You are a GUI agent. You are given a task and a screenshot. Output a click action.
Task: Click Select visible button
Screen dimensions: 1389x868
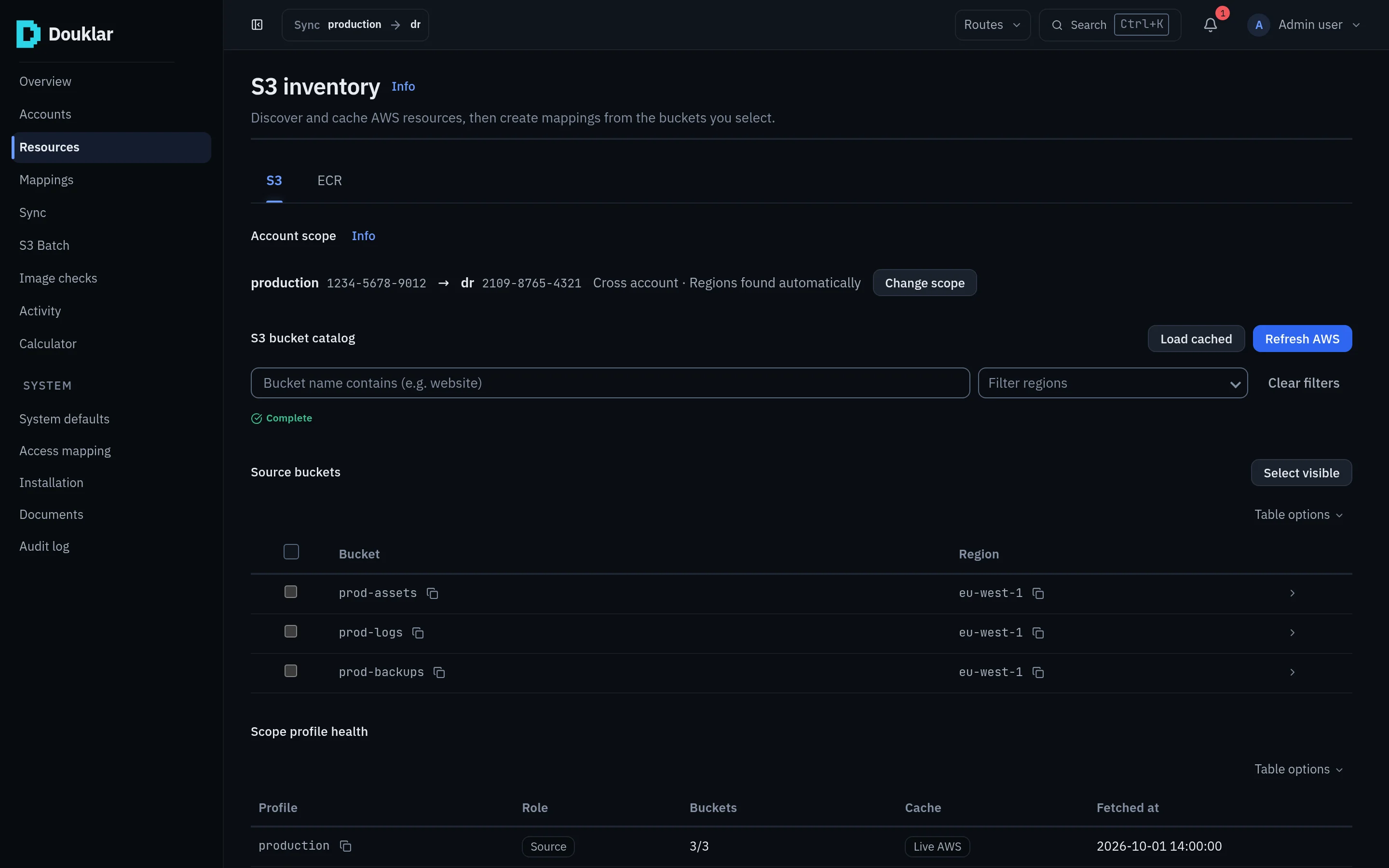click(1301, 473)
